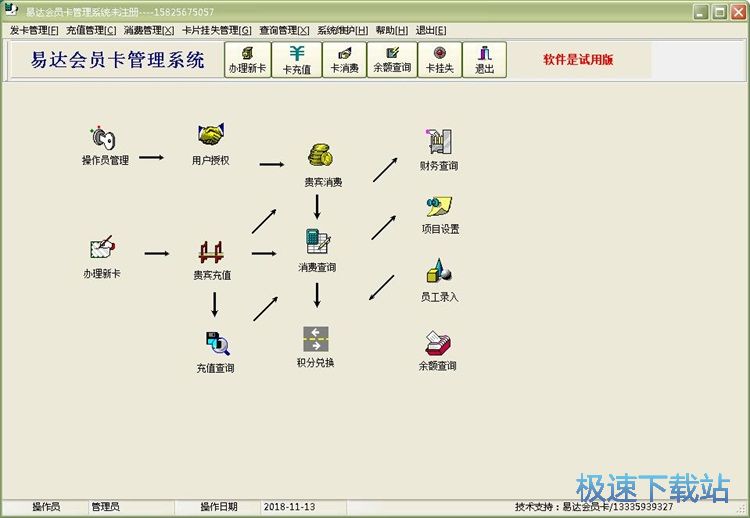The image size is (750, 518).
Task: Open 办理新卡 toolbar button
Action: click(248, 59)
